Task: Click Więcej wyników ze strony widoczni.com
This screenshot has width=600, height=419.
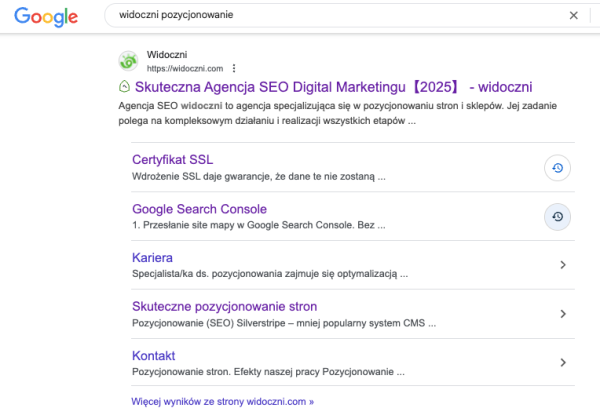Action: pyautogui.click(x=222, y=401)
